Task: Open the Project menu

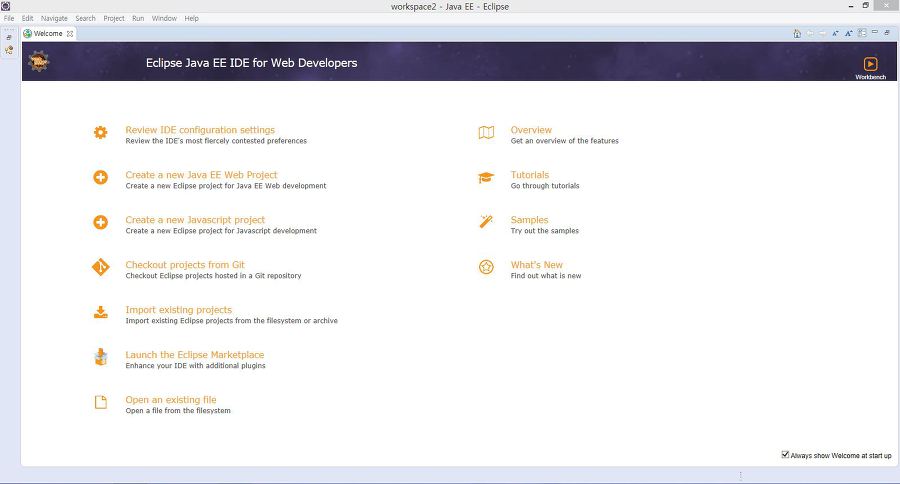Action: pos(114,18)
